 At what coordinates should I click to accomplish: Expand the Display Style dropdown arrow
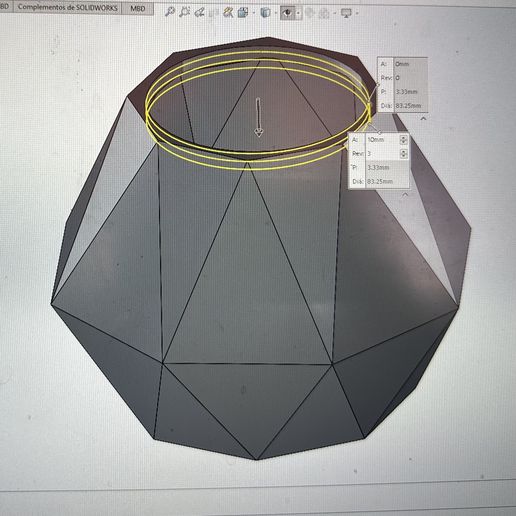(x=276, y=13)
